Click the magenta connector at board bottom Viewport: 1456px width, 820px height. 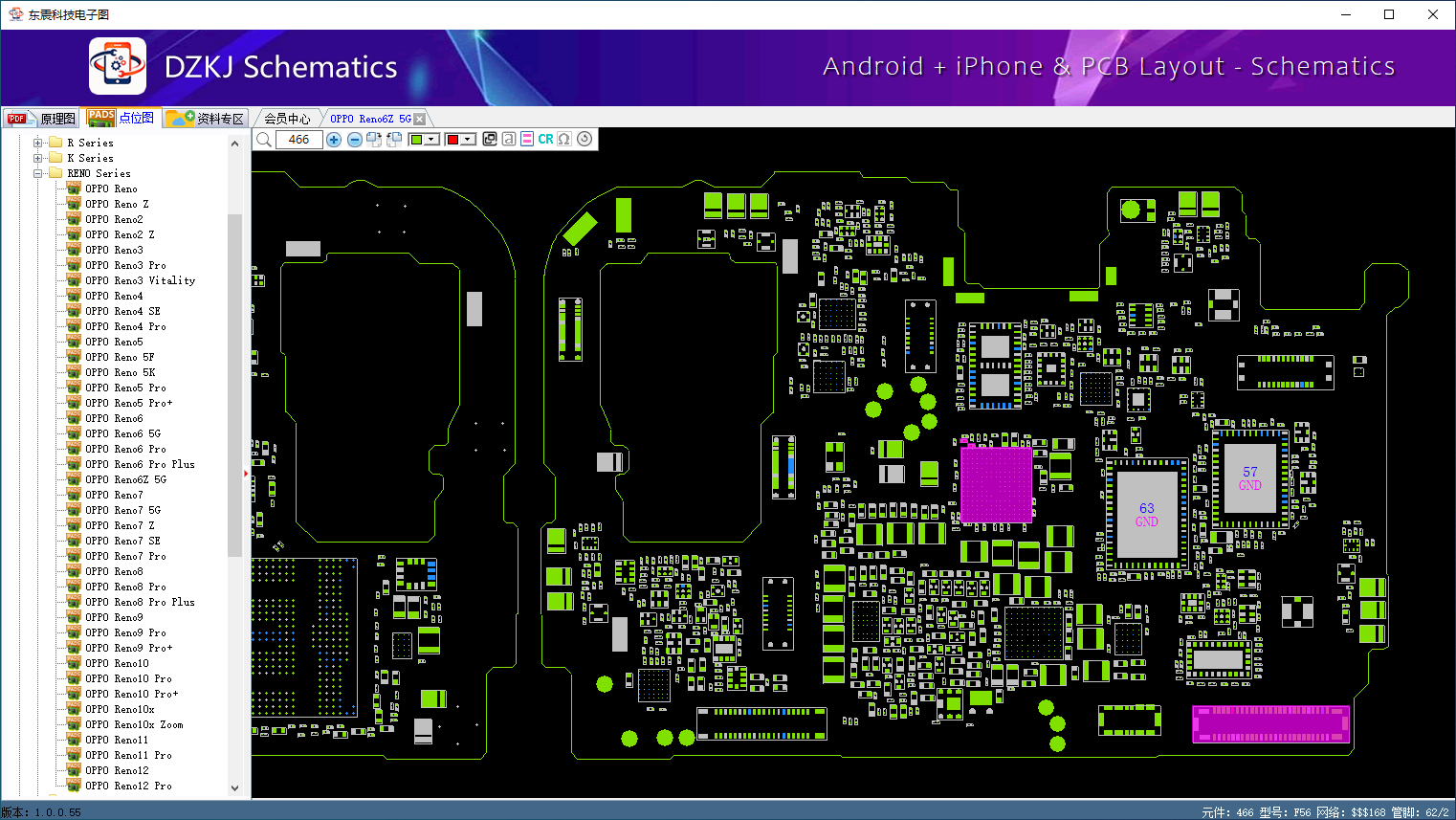1270,724
